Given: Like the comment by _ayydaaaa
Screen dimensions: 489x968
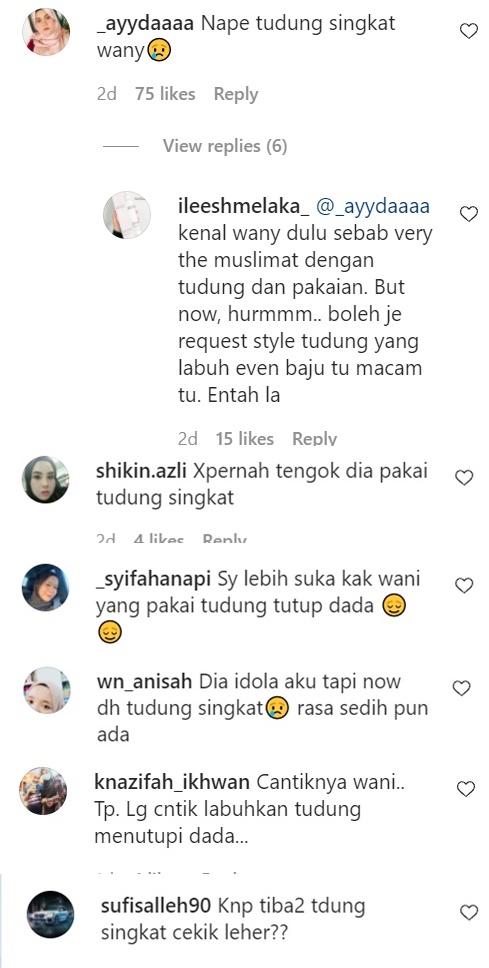Looking at the screenshot, I should 469,31.
